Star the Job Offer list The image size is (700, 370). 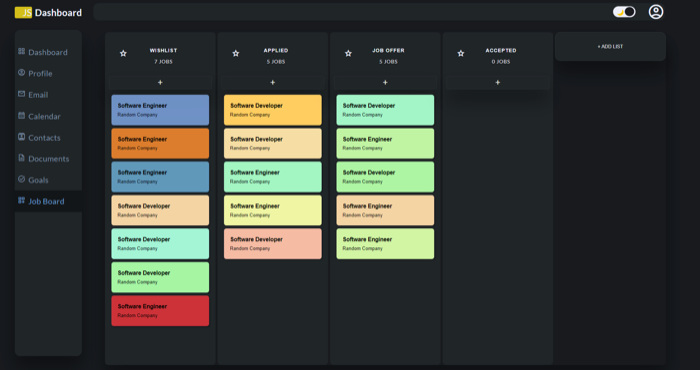pos(348,54)
